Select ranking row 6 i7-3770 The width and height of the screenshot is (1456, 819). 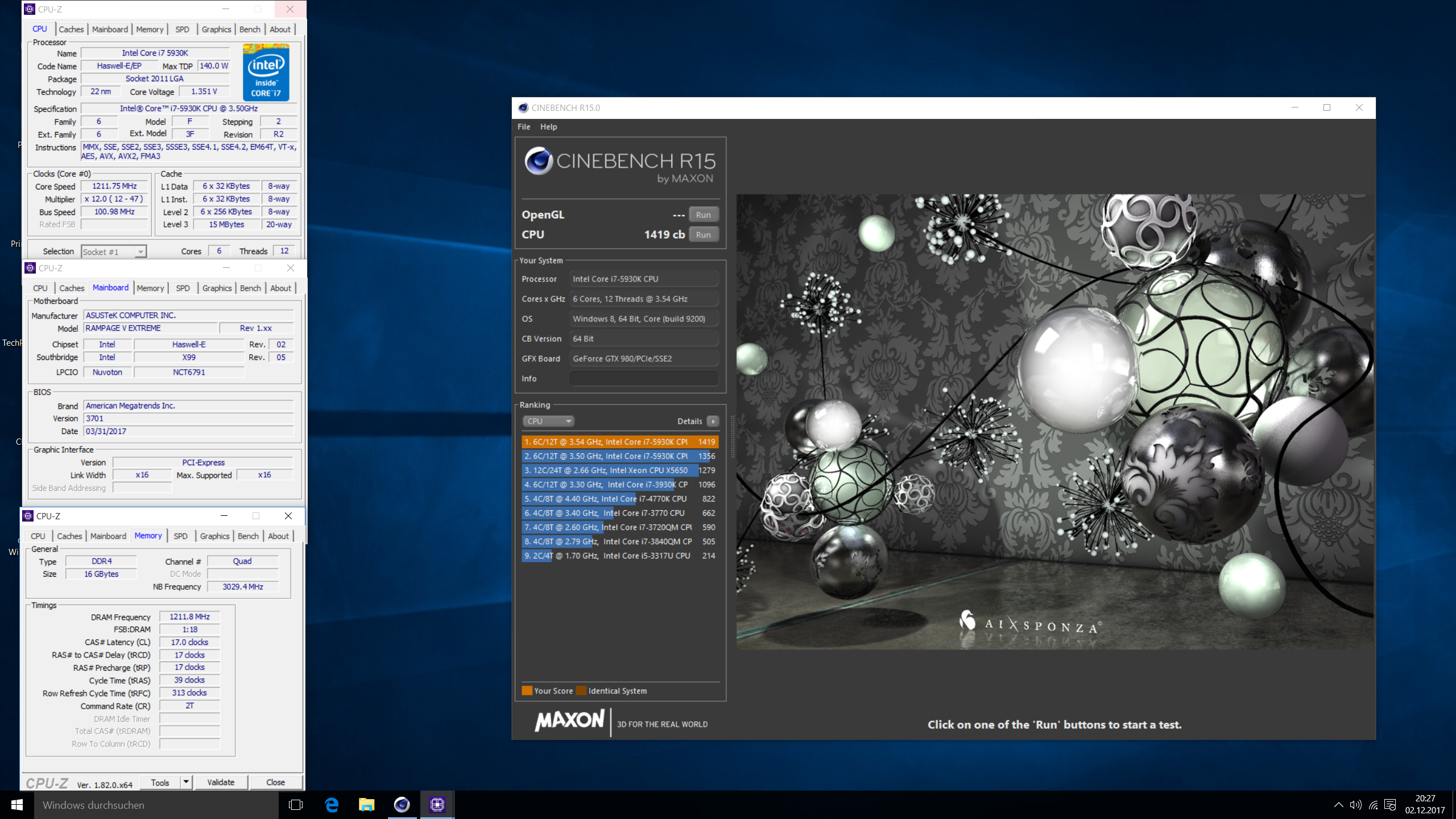pos(620,513)
